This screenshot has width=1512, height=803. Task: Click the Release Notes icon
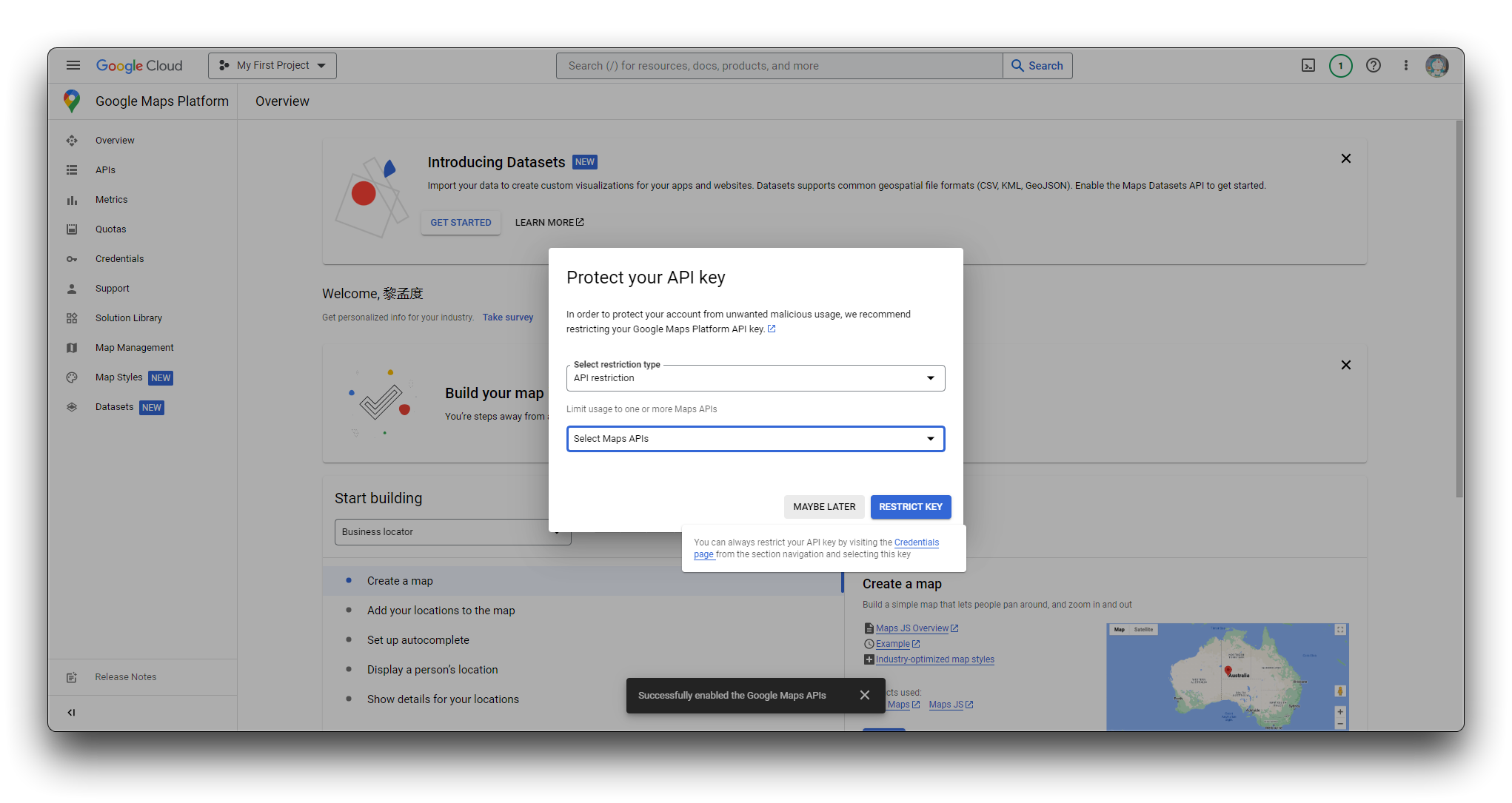[x=72, y=677]
